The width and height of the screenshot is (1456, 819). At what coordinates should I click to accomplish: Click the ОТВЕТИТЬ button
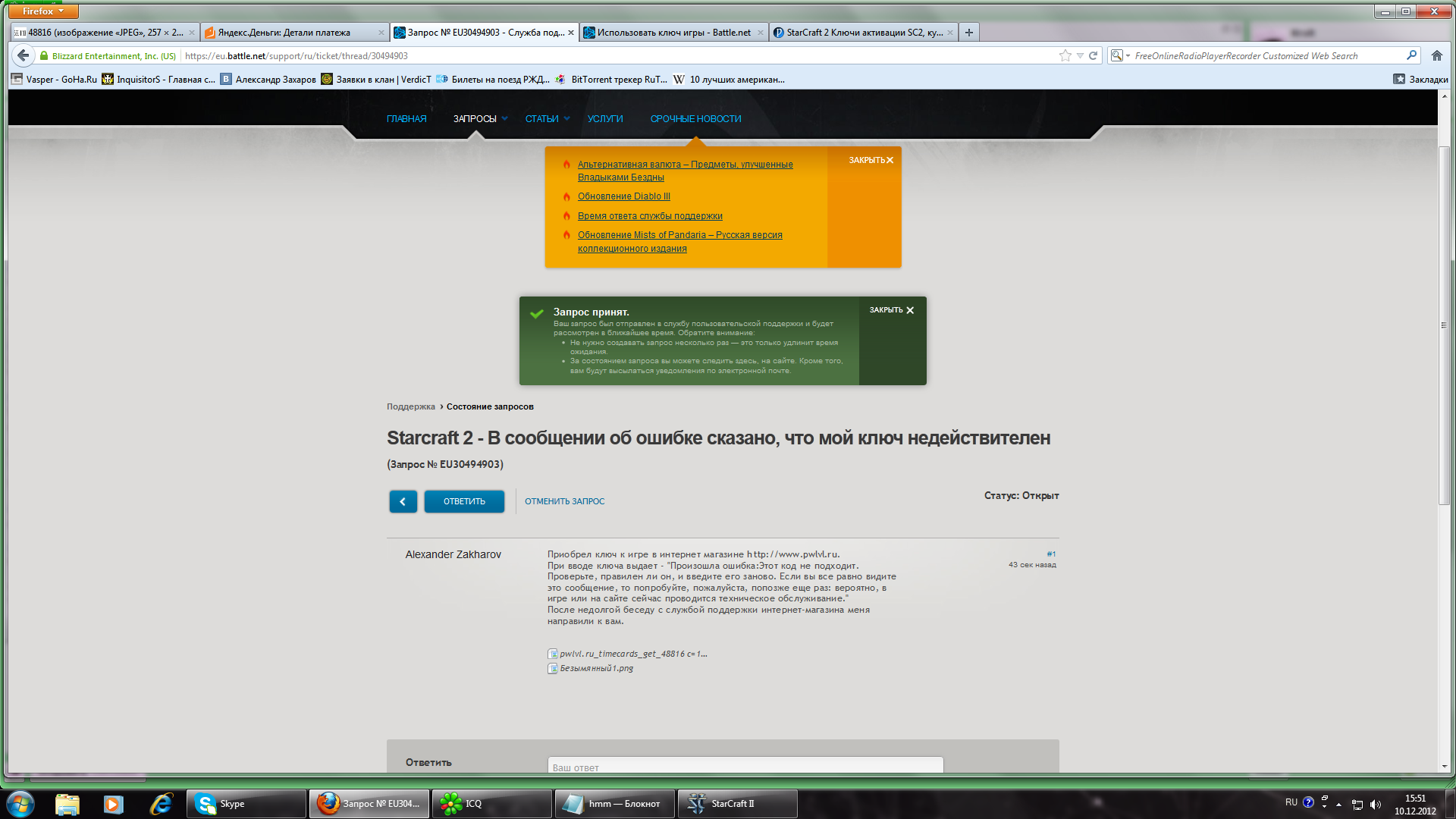pyautogui.click(x=464, y=501)
